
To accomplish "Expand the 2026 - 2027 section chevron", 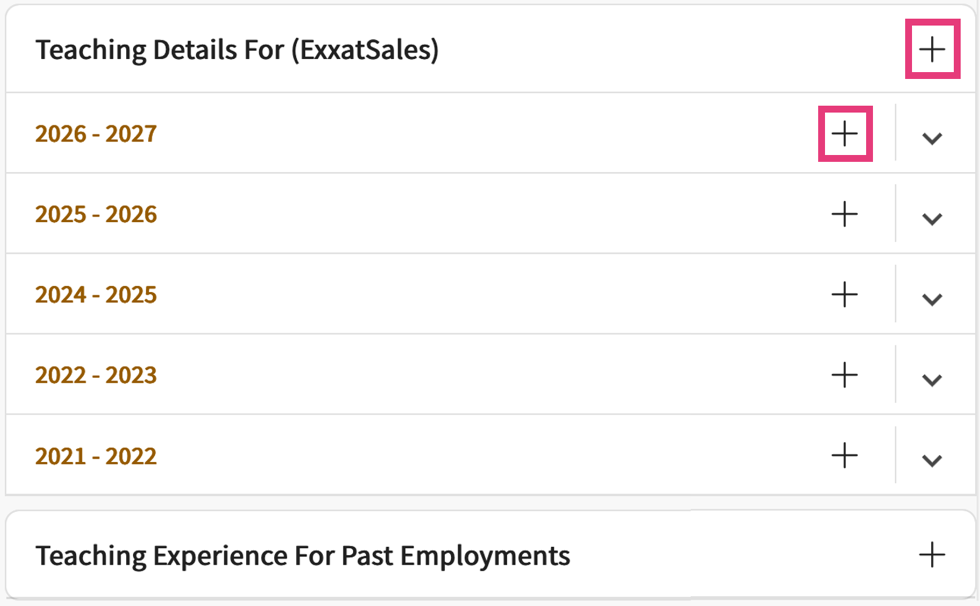I will click(x=932, y=138).
